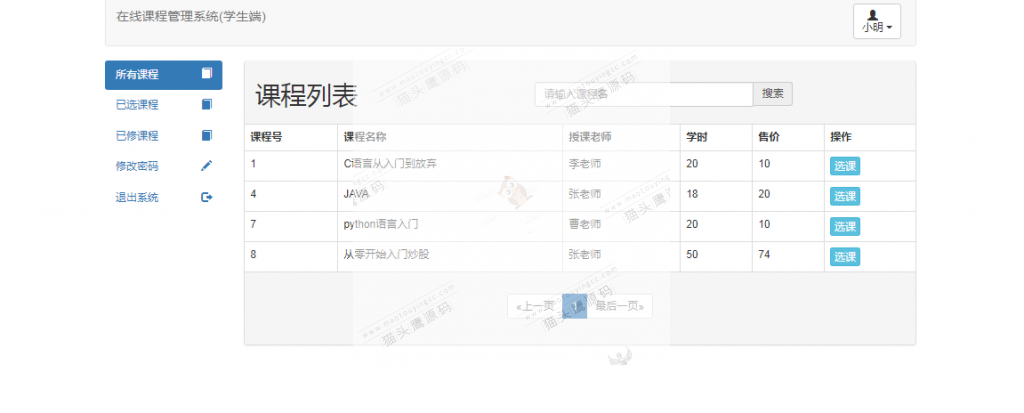Click 选课 for python语言入门

coord(845,227)
